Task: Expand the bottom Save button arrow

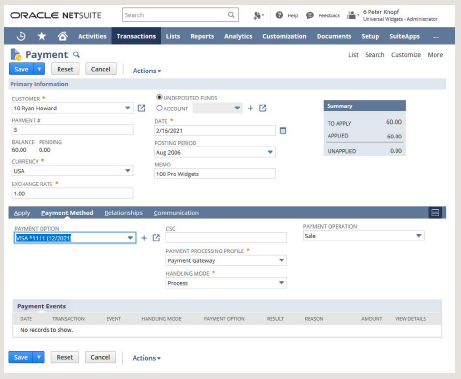Action: coord(39,357)
